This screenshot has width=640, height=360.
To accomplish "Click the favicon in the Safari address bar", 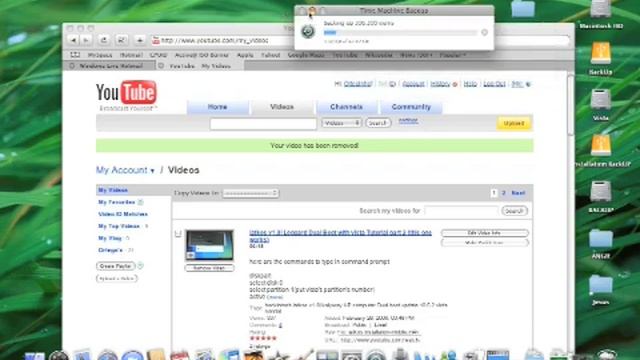I will (x=156, y=40).
